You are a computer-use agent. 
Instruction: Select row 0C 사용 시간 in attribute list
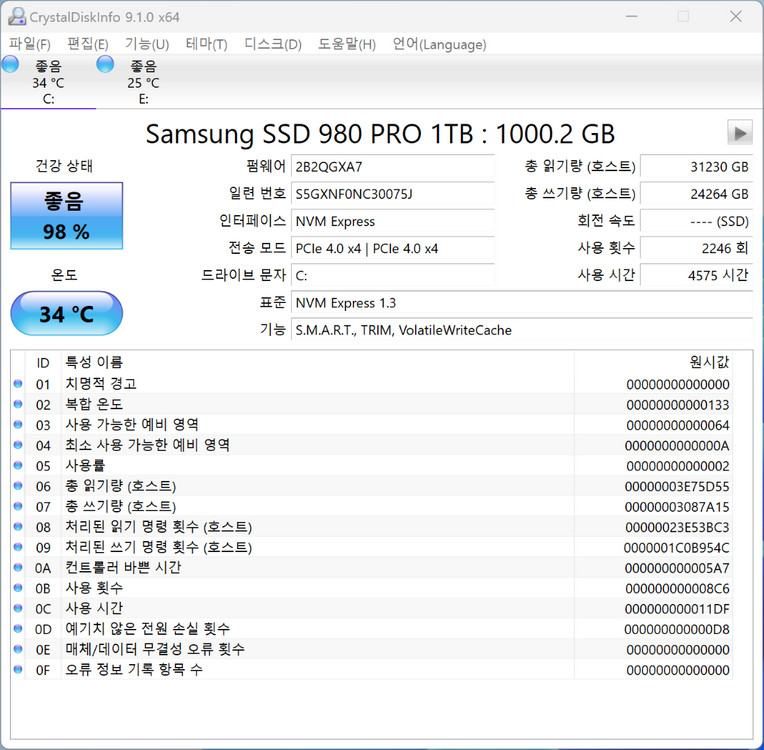(372, 609)
